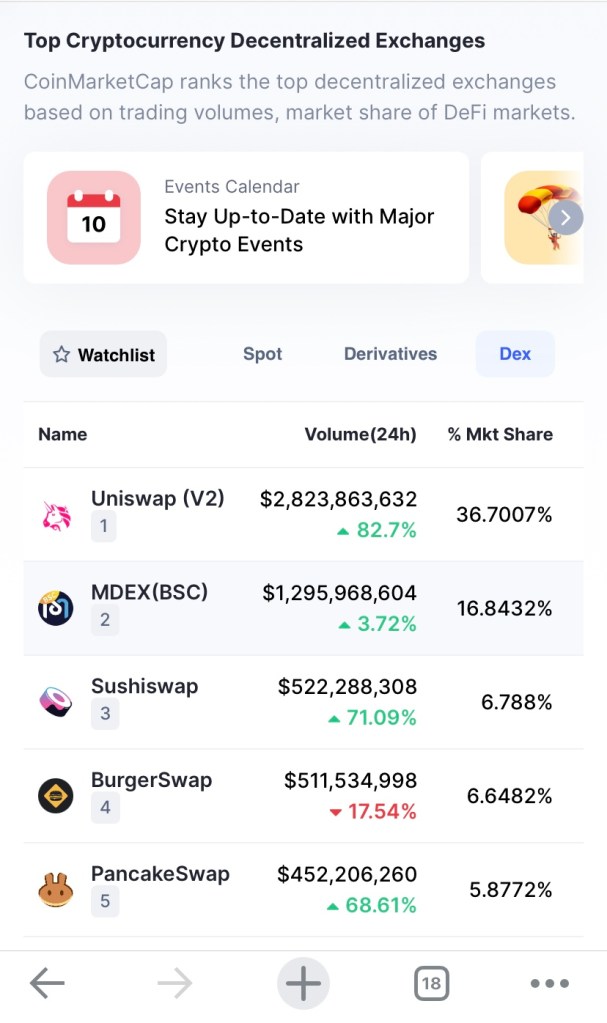
Task: Switch to the Spot tab
Action: click(262, 354)
